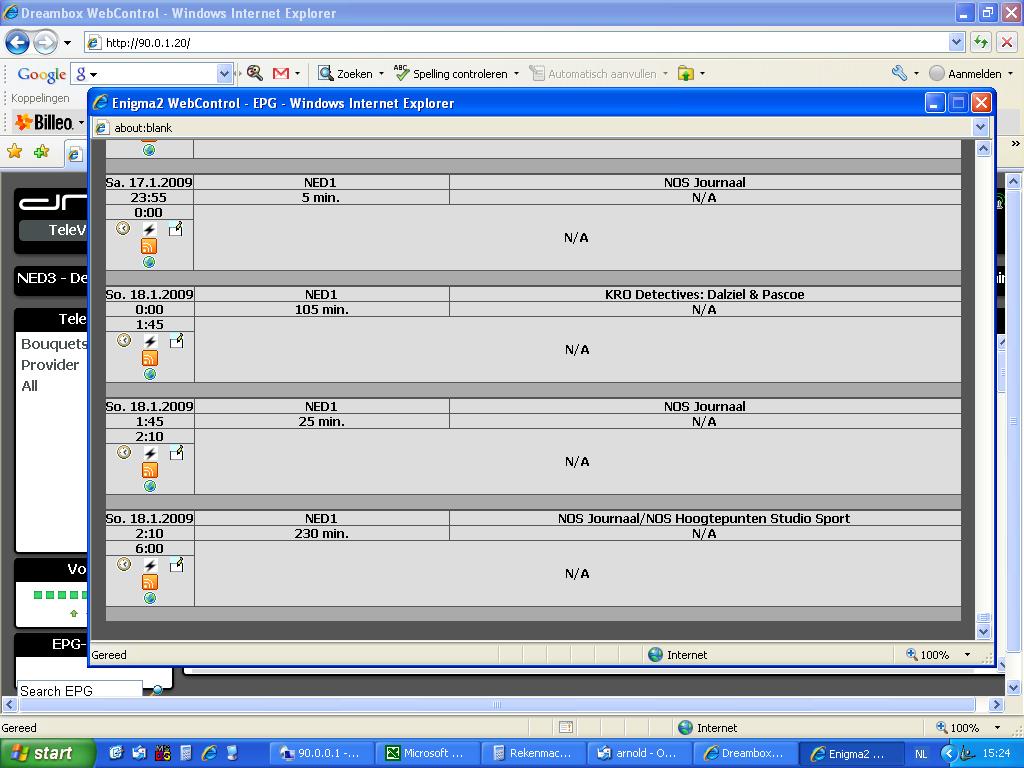
Task: Click the main address bar URL field
Action: (x=516, y=43)
